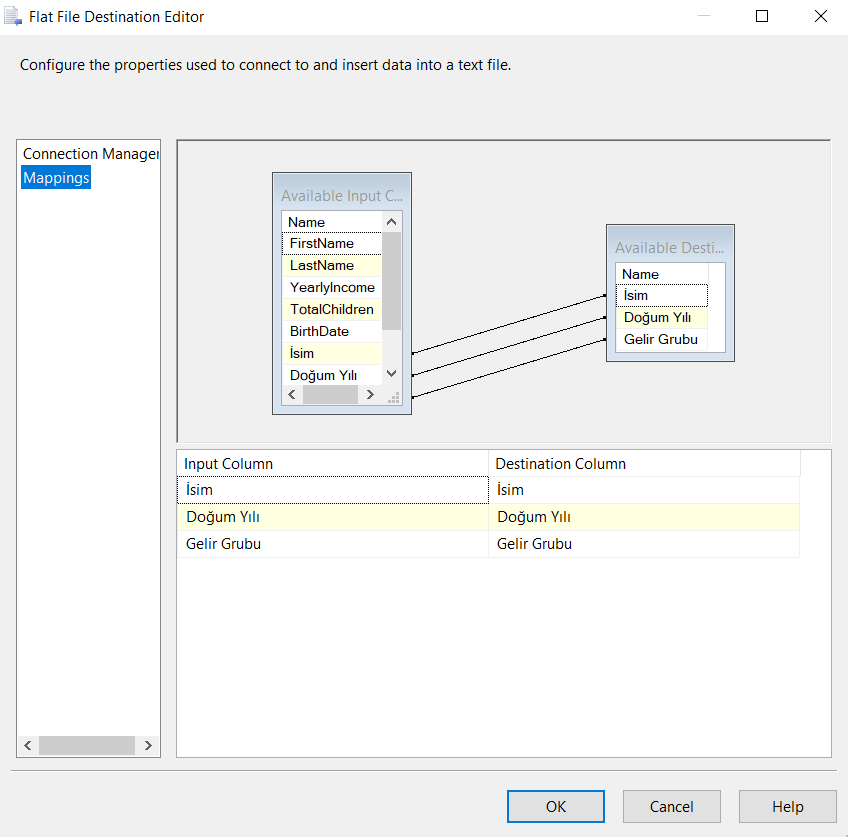Select Doğum Yılı destination column cell in grid
The image size is (848, 837).
(644, 517)
